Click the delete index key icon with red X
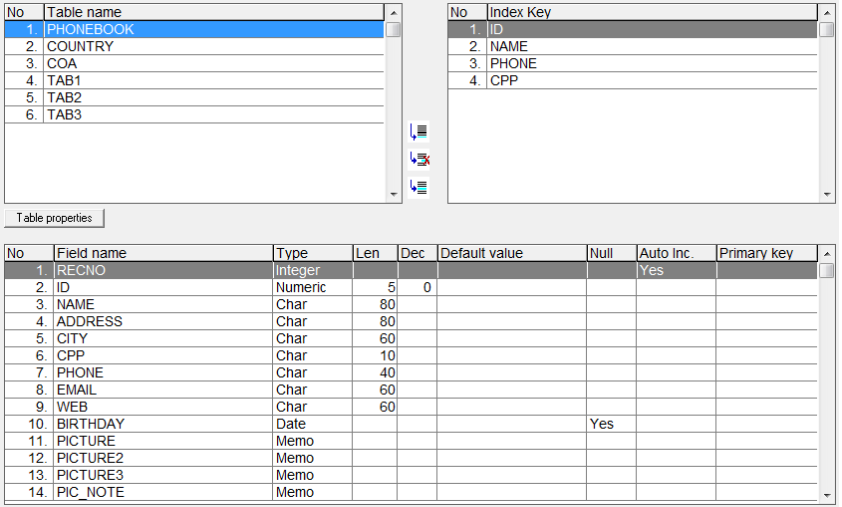 click(x=418, y=159)
